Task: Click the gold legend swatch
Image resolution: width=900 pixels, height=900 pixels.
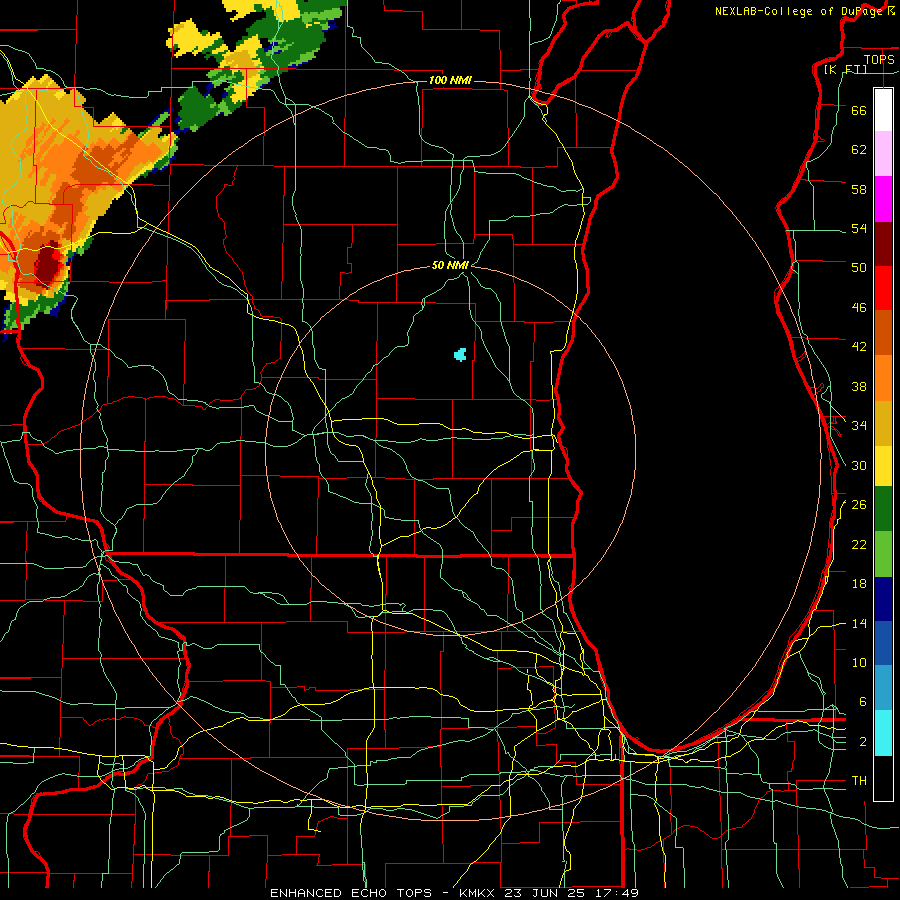Action: tap(883, 423)
